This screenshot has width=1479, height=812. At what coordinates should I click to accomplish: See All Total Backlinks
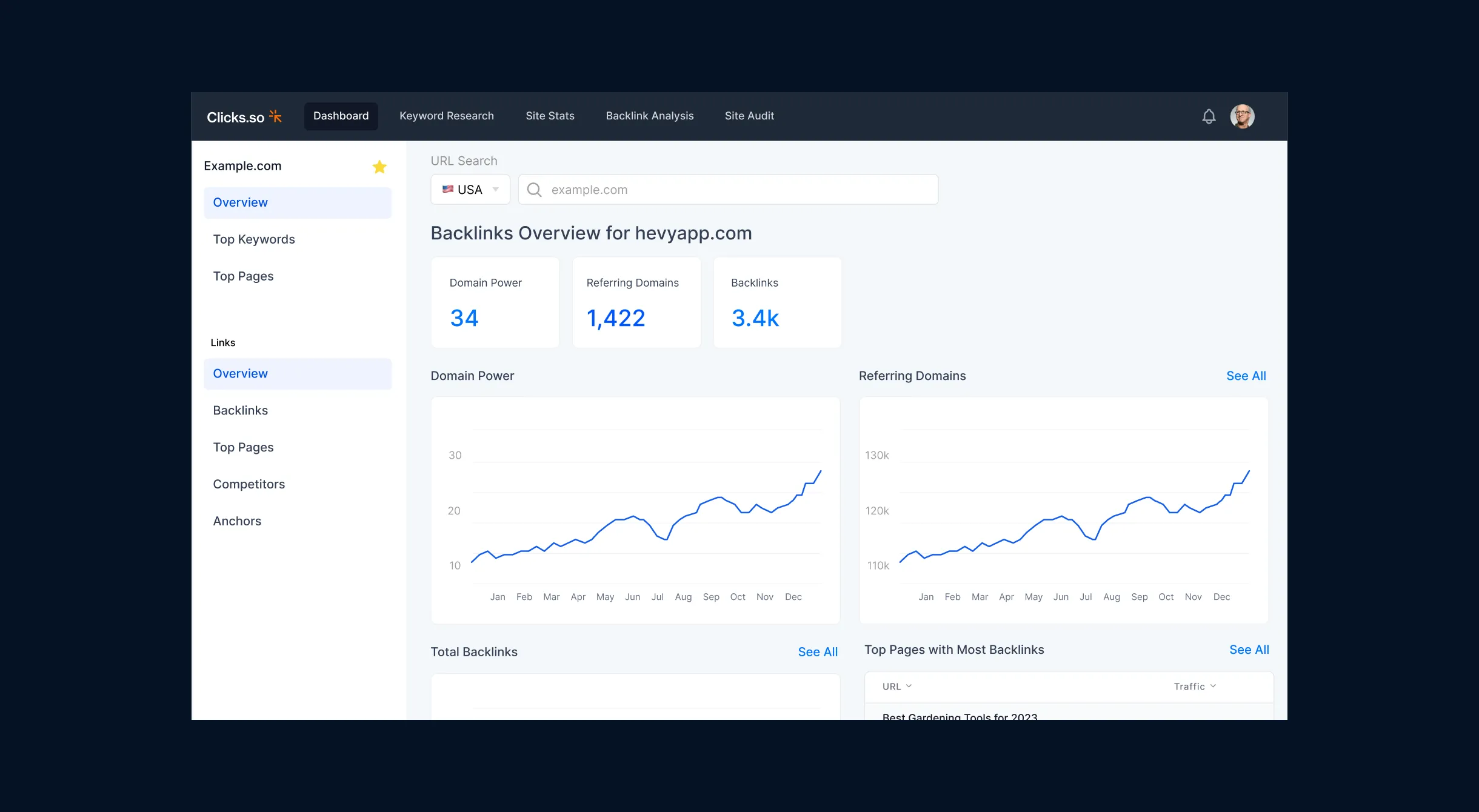click(818, 652)
